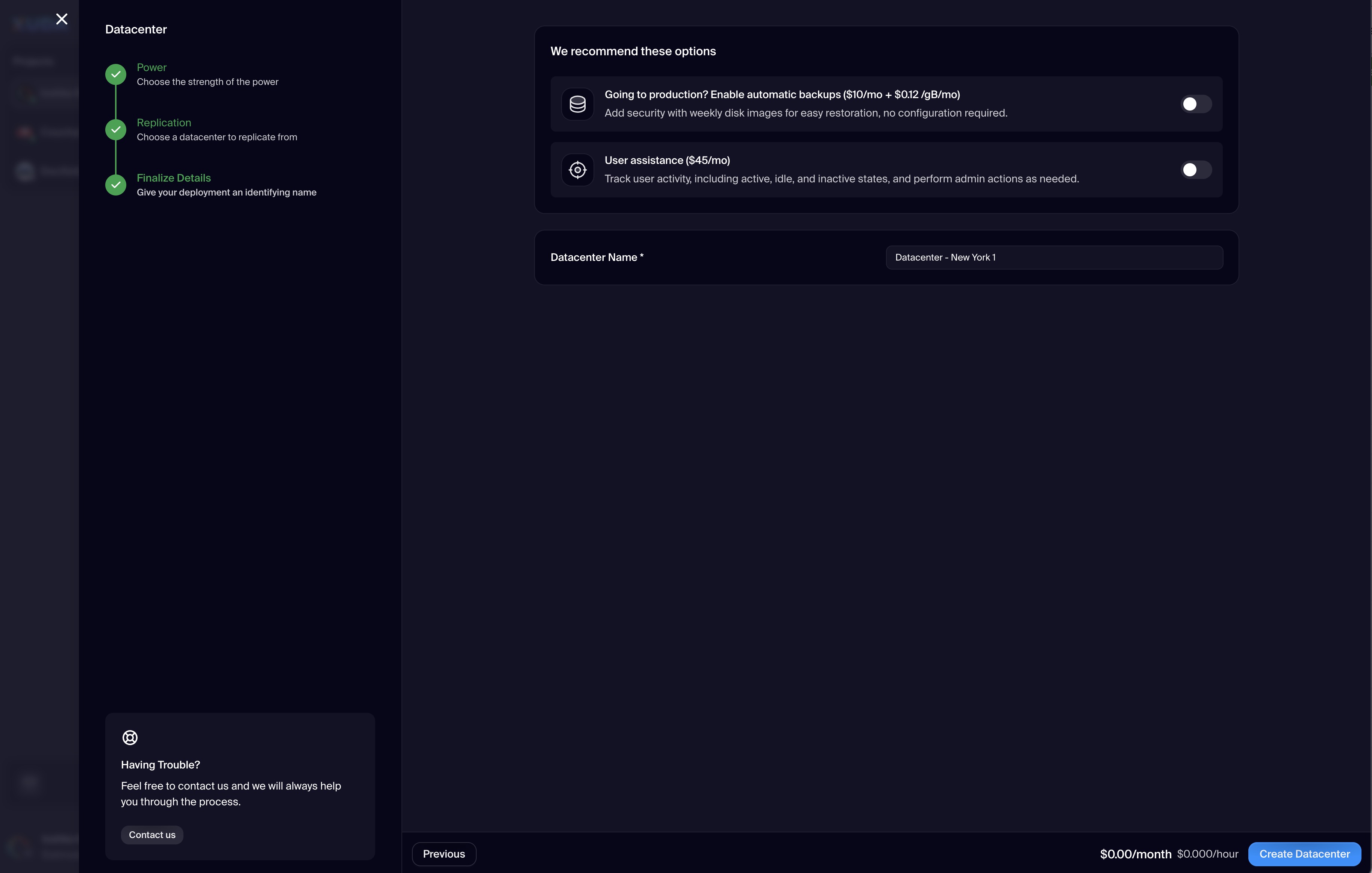Click the Power step green checkmark icon
This screenshot has width=1372, height=873.
pos(116,75)
